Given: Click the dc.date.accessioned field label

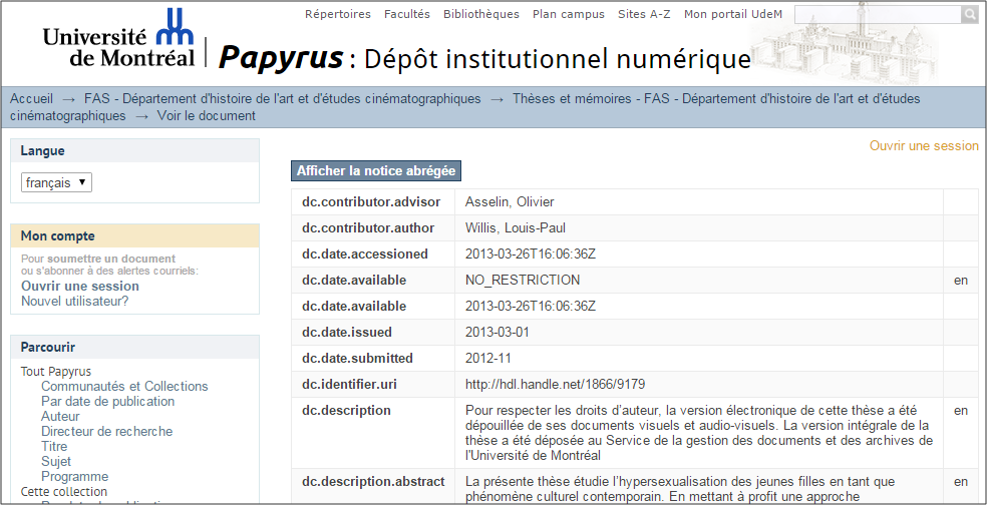Looking at the screenshot, I should [x=365, y=254].
